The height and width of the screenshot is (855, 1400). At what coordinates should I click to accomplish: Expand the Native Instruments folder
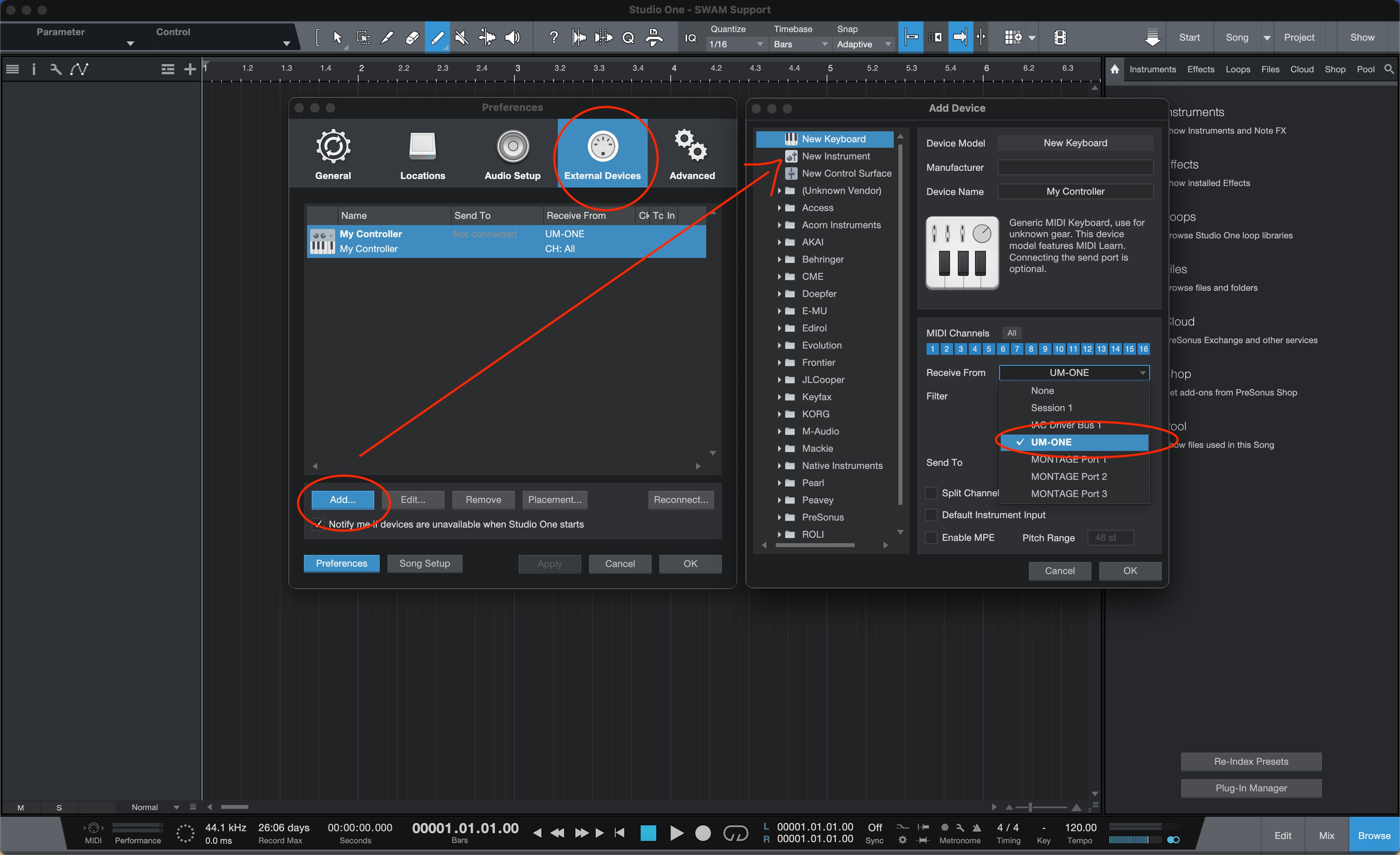pos(779,465)
